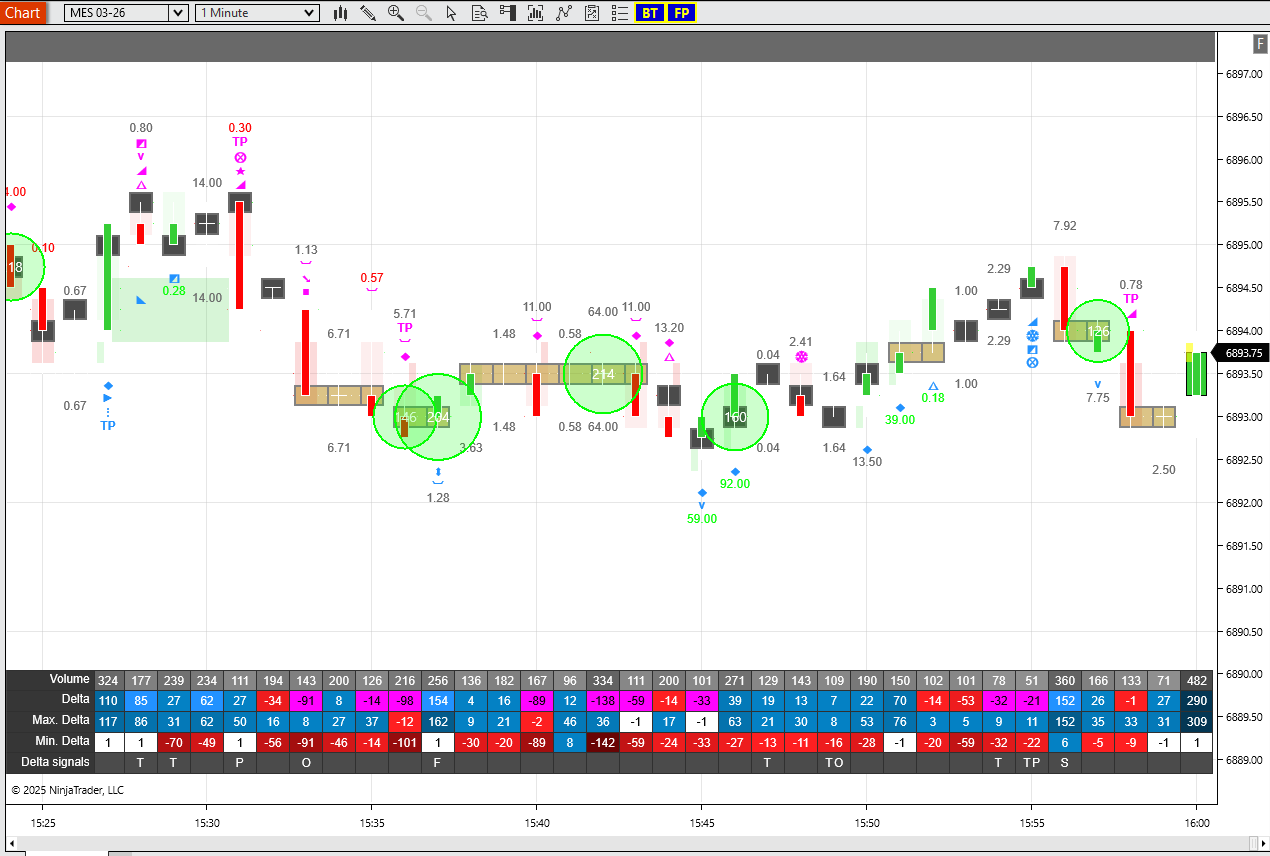Select the drawing tools pencil icon
The image size is (1270, 856).
point(368,13)
